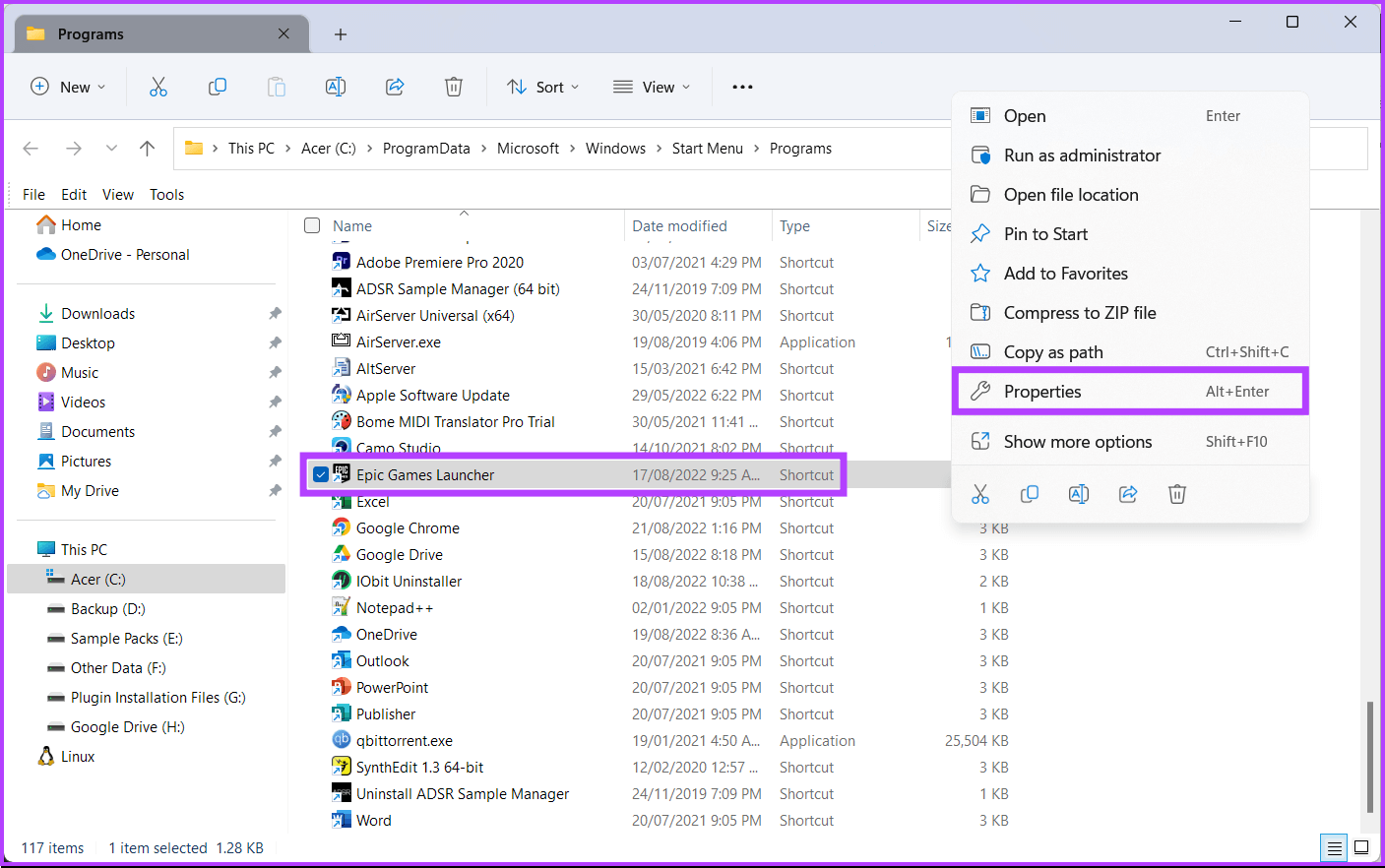Screen dimensions: 1385x868
Task: Click the Copy icon in the toolbar
Action: pos(218,87)
